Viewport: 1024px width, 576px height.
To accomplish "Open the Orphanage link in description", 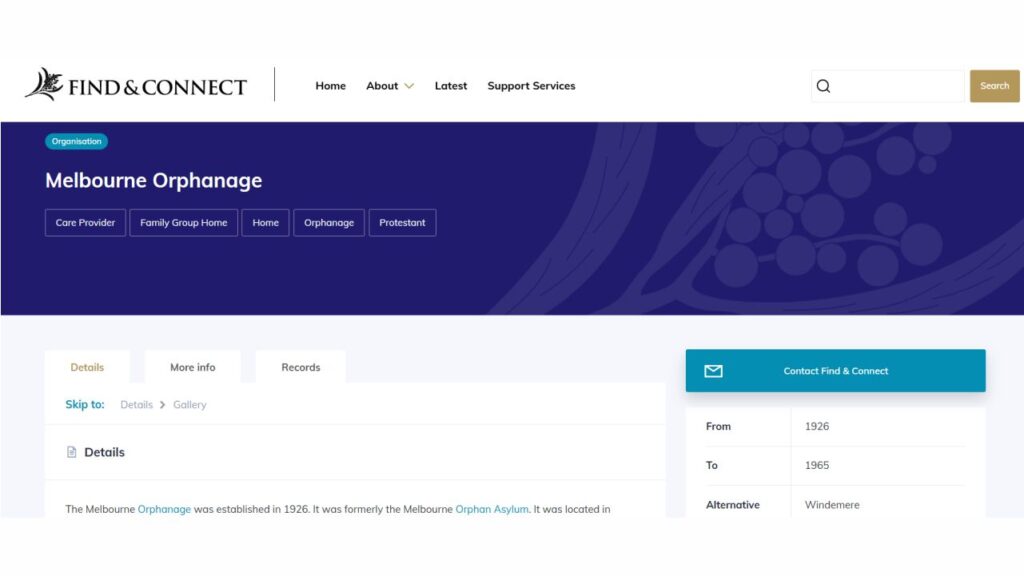I will point(164,509).
